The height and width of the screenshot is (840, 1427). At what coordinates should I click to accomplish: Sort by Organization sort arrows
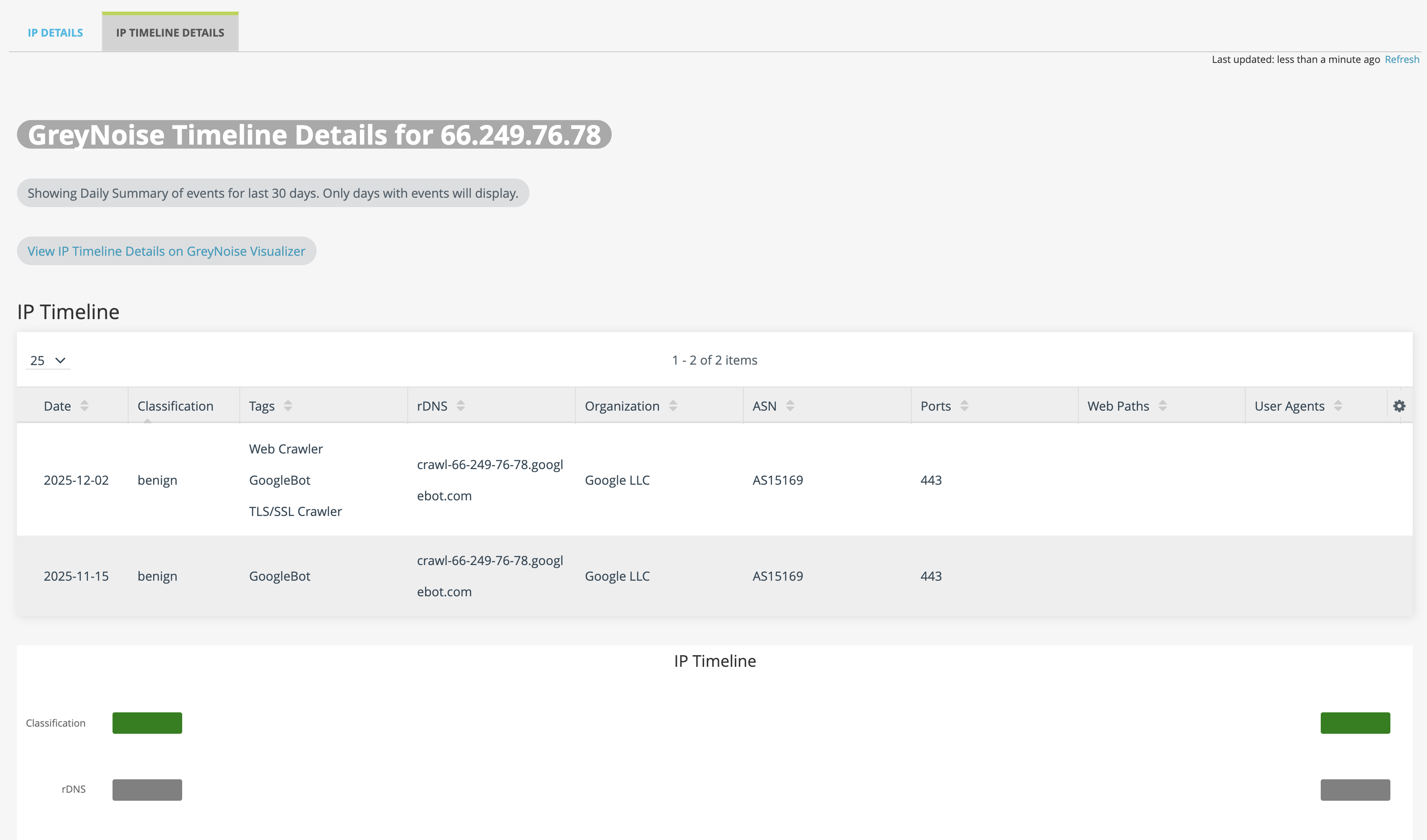click(673, 406)
